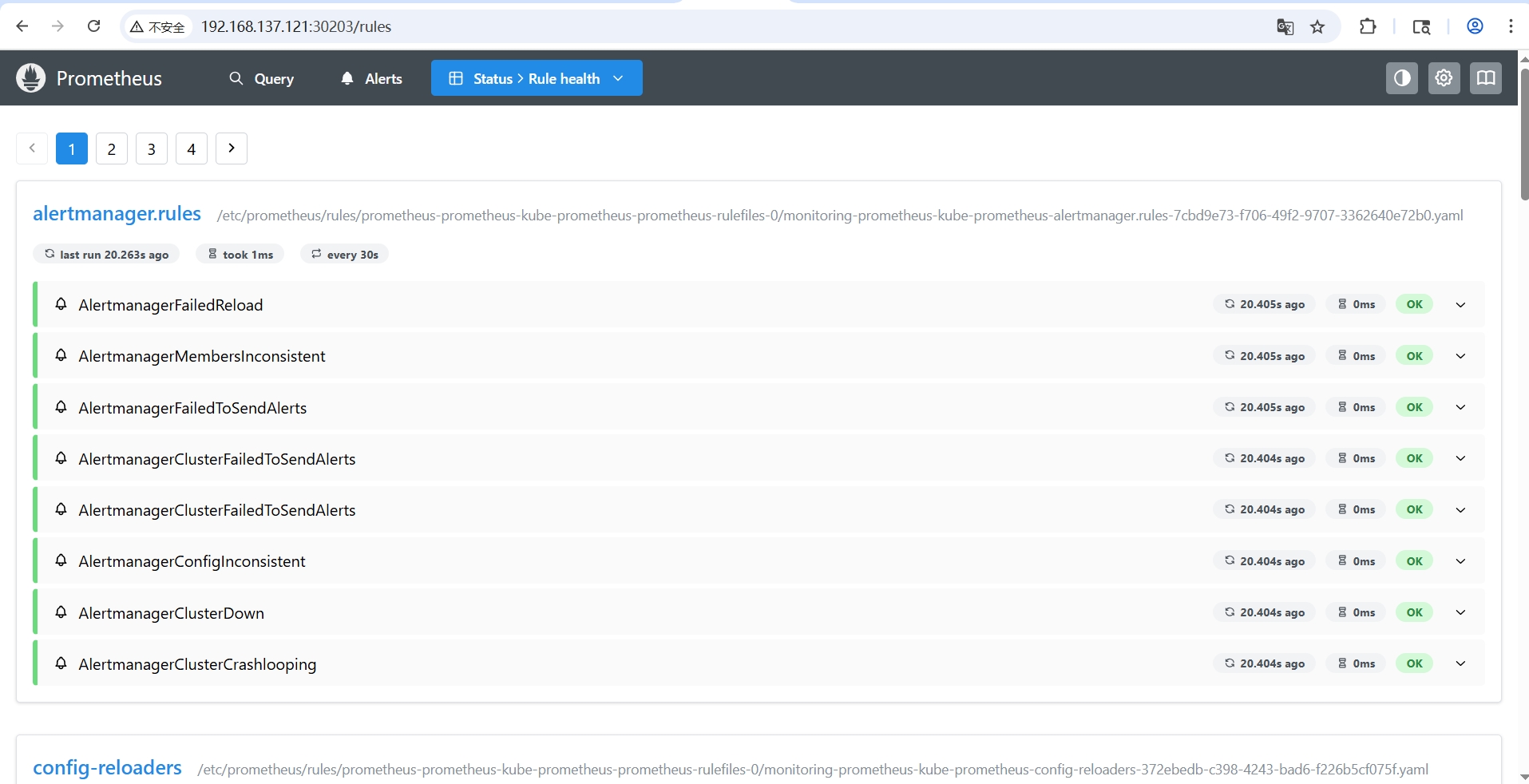Screen dimensions: 1529x784
Task: Open the settings gear icon
Action: 1444,78
